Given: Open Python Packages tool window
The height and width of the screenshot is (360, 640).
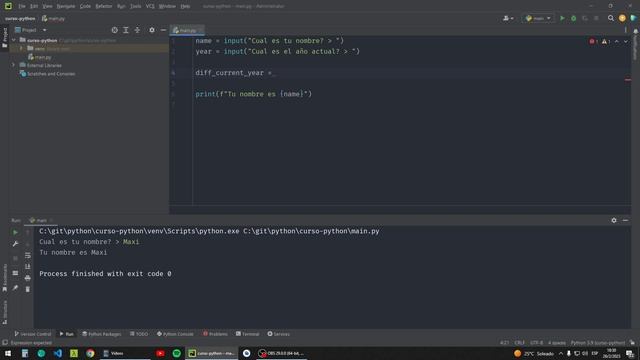Looking at the screenshot, I should pos(102,334).
